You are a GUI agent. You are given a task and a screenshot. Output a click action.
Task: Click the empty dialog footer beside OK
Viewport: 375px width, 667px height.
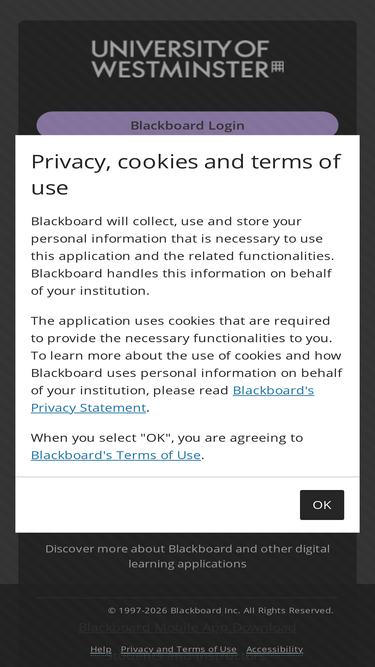(x=157, y=505)
